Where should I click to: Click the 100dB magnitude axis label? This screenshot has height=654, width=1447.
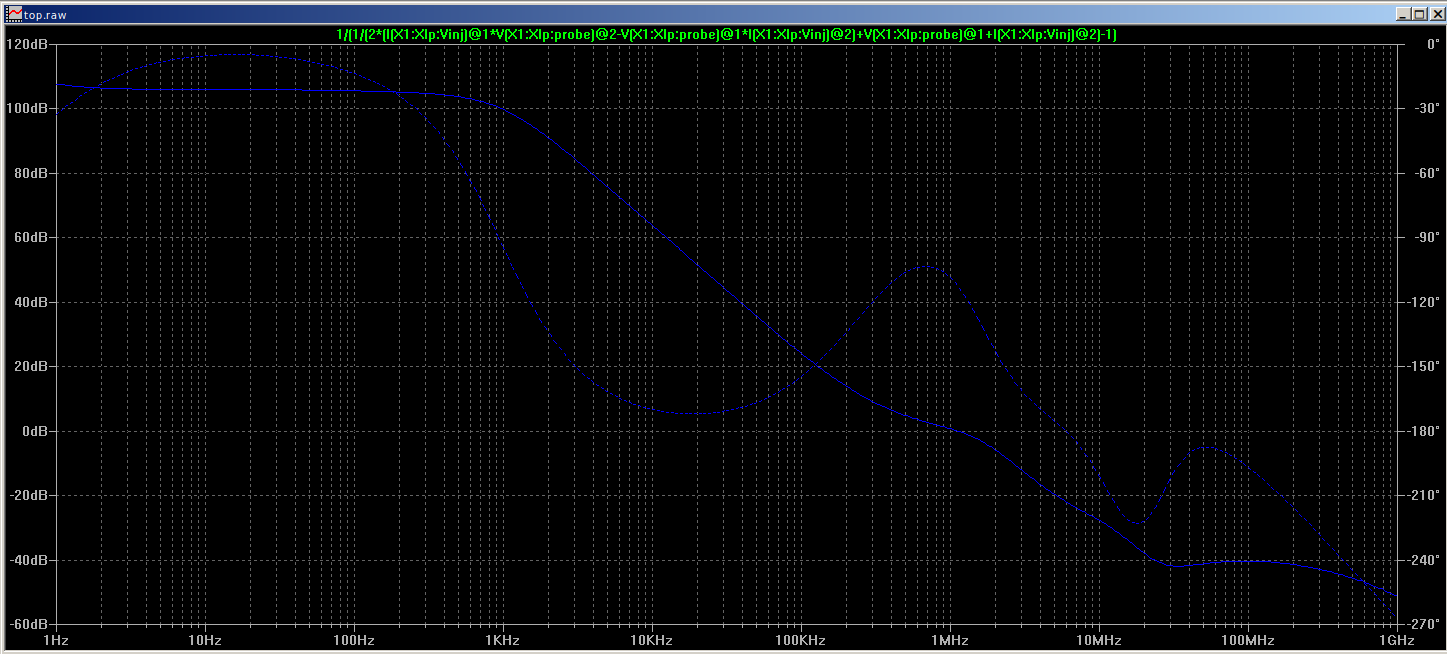27,108
